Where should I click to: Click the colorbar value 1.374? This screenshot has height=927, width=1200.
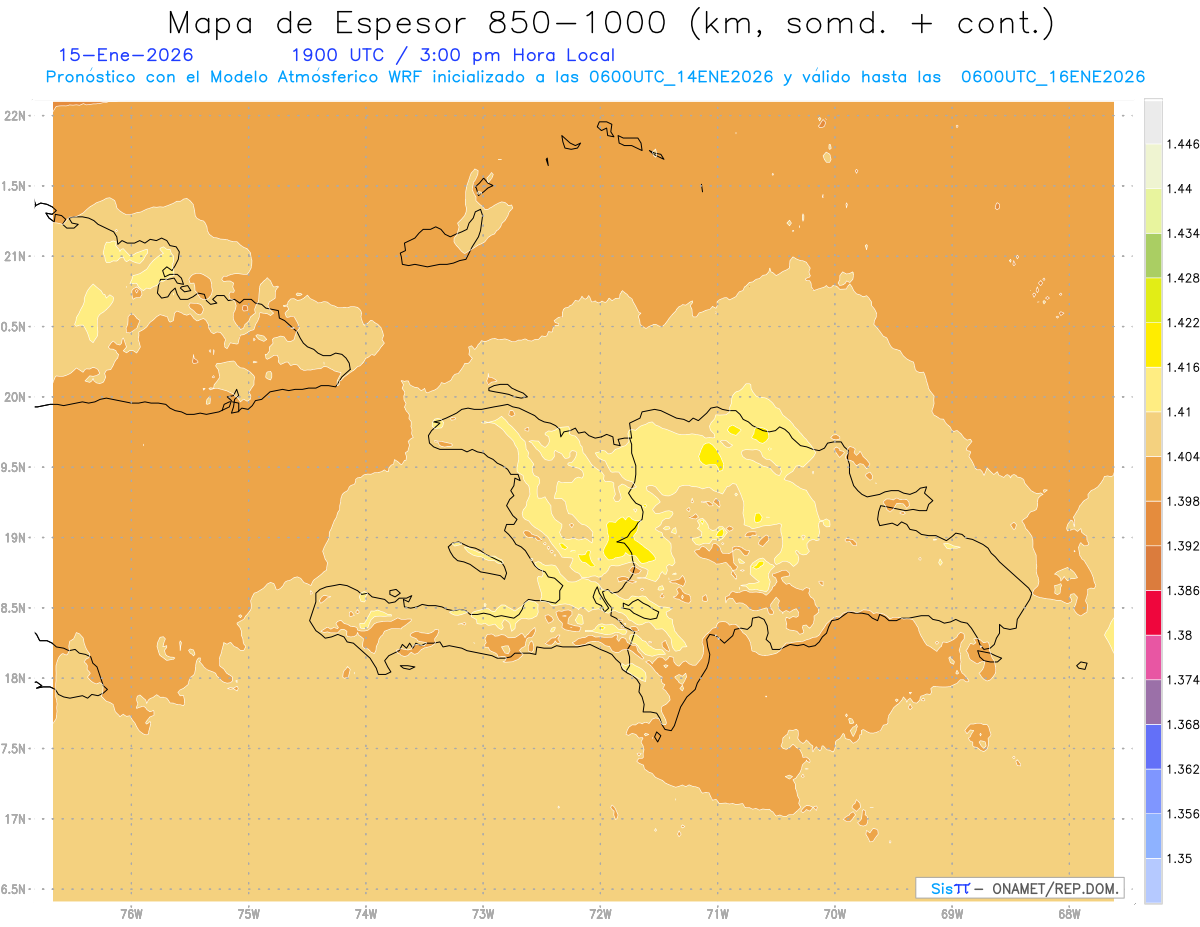tap(1182, 680)
